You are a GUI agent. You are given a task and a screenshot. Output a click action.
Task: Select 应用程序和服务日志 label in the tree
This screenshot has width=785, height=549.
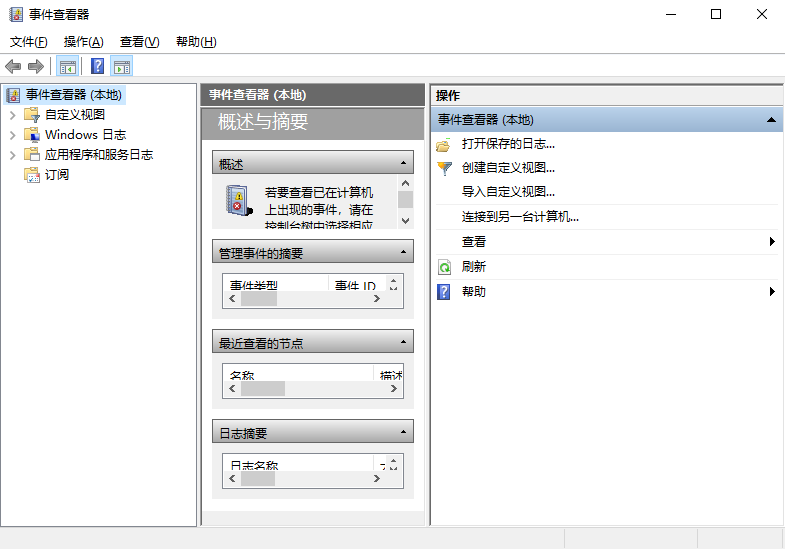[99, 155]
